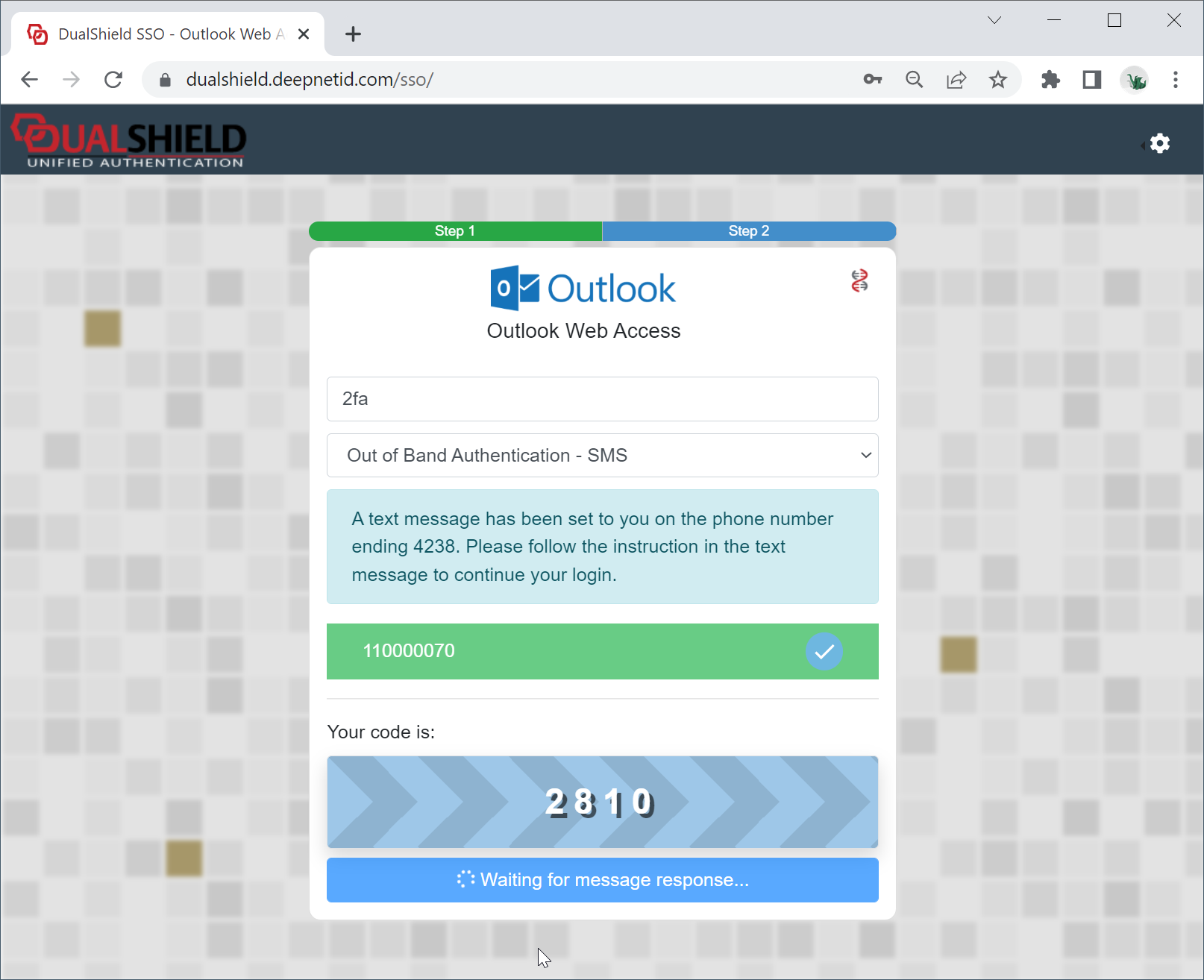Screen dimensions: 1204x980
Task: Share this page using the share icon
Action: tap(956, 80)
